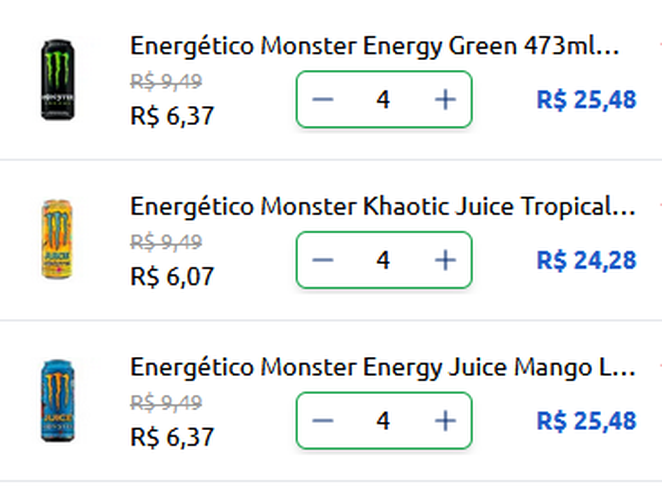The height and width of the screenshot is (500, 662).
Task: Increase quantity of Monster Energy Juice Mango
Action: (445, 421)
